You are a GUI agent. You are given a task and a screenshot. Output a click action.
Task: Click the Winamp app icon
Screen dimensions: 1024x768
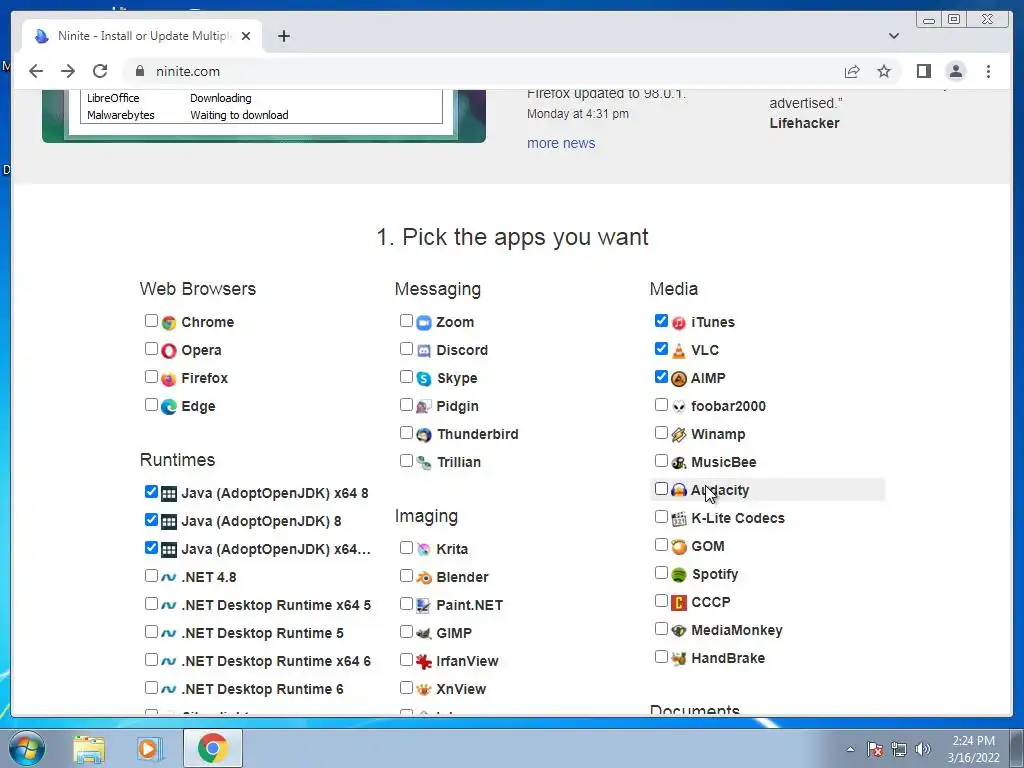[679, 435]
